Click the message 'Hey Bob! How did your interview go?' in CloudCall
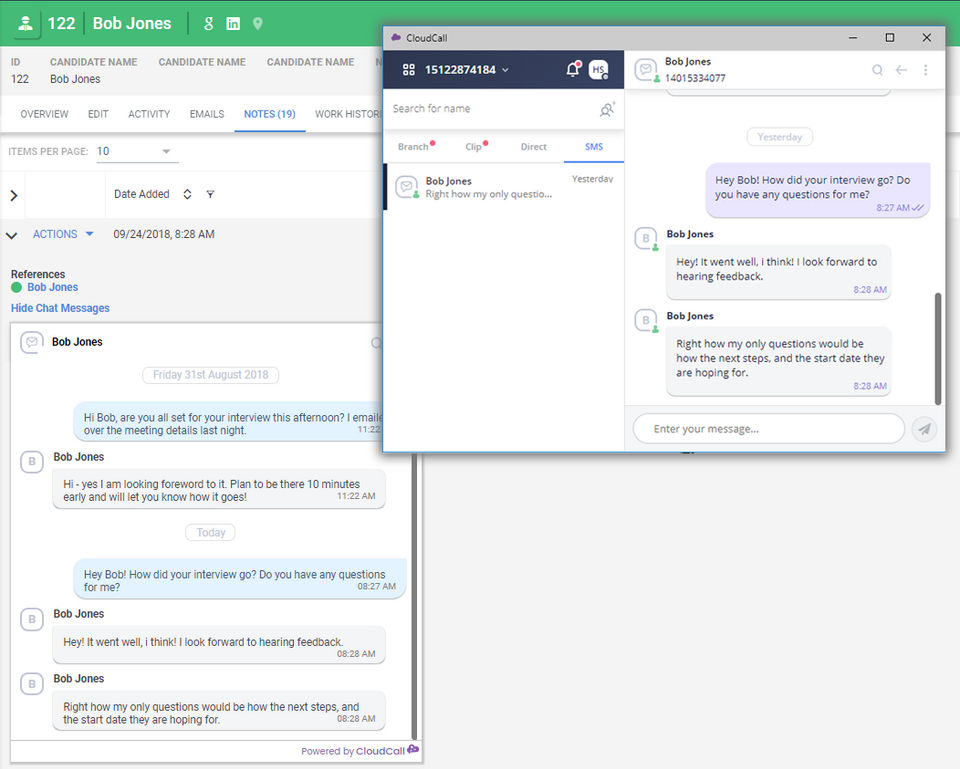This screenshot has height=769, width=960. pyautogui.click(x=818, y=190)
